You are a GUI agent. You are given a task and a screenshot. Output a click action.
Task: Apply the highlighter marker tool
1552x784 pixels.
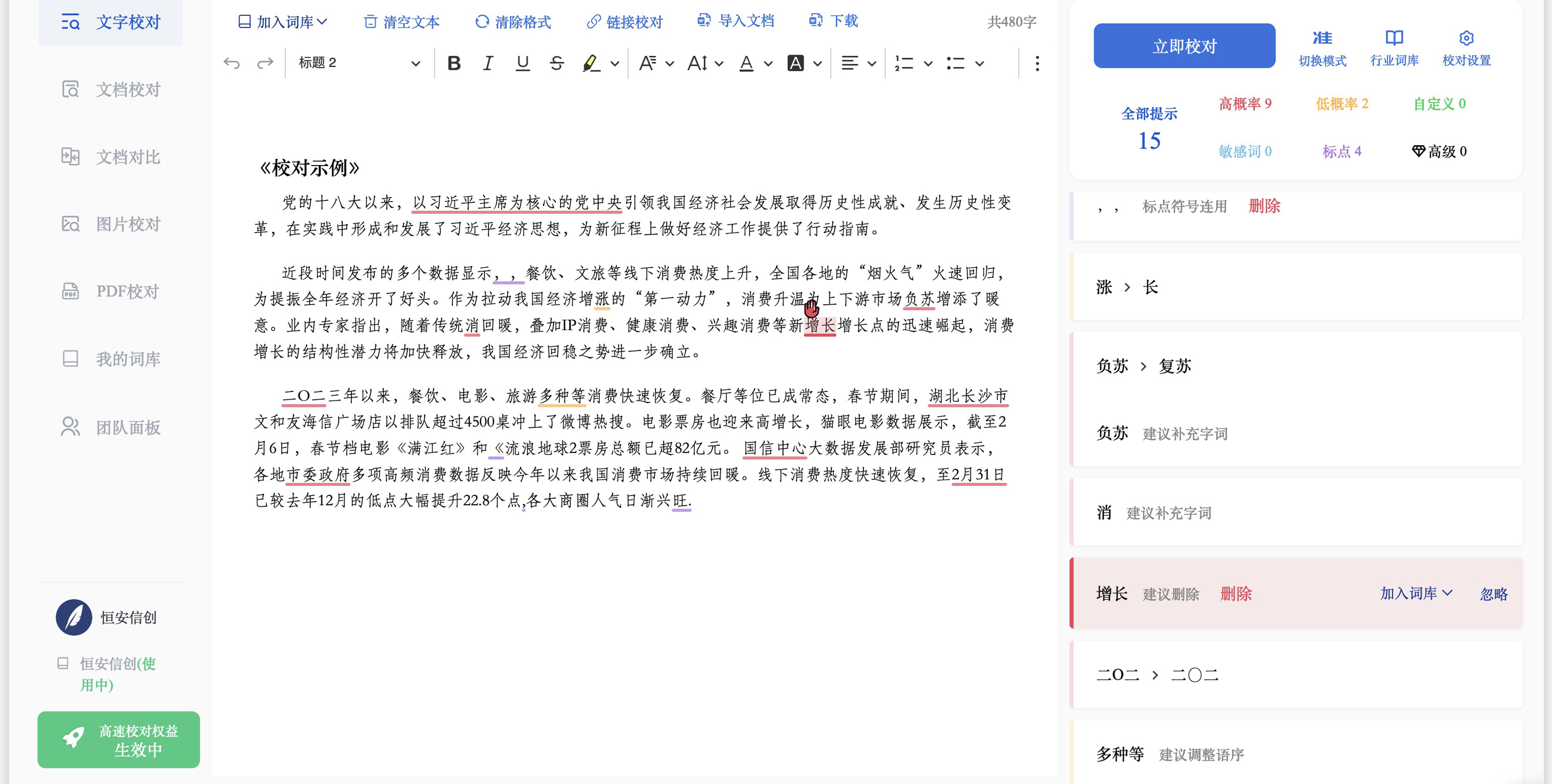[x=591, y=62]
